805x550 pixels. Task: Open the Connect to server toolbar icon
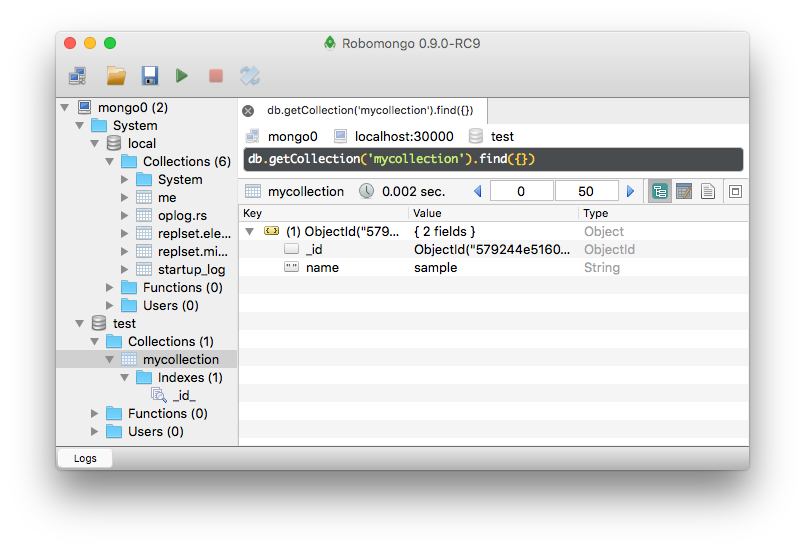coord(78,76)
